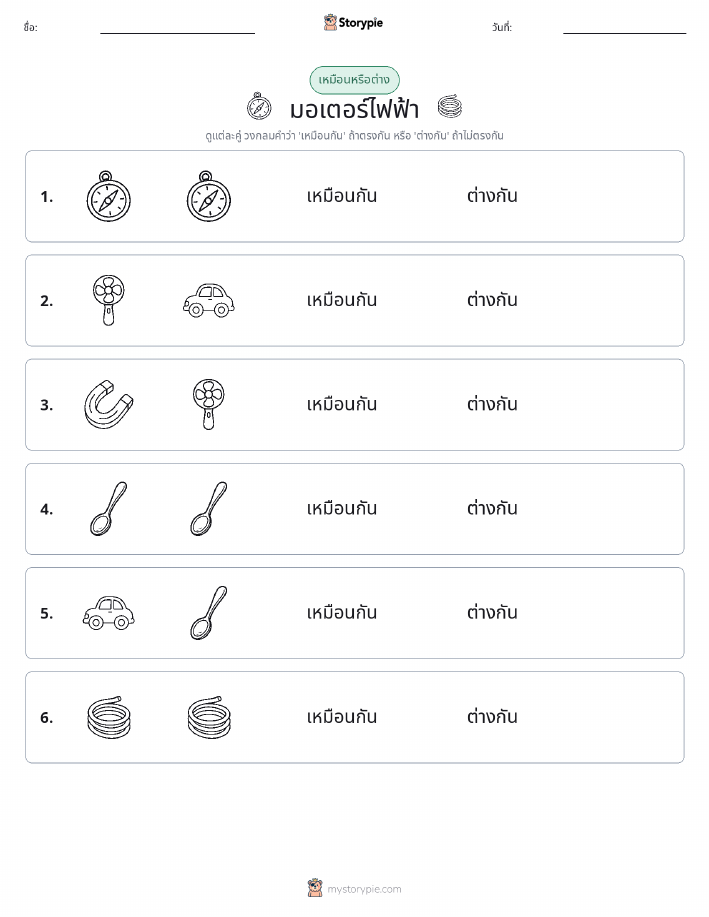Screen dimensions: 709x917
Task: Click the green 'เหมือนหรือต่าง' badge
Action: click(x=354, y=80)
